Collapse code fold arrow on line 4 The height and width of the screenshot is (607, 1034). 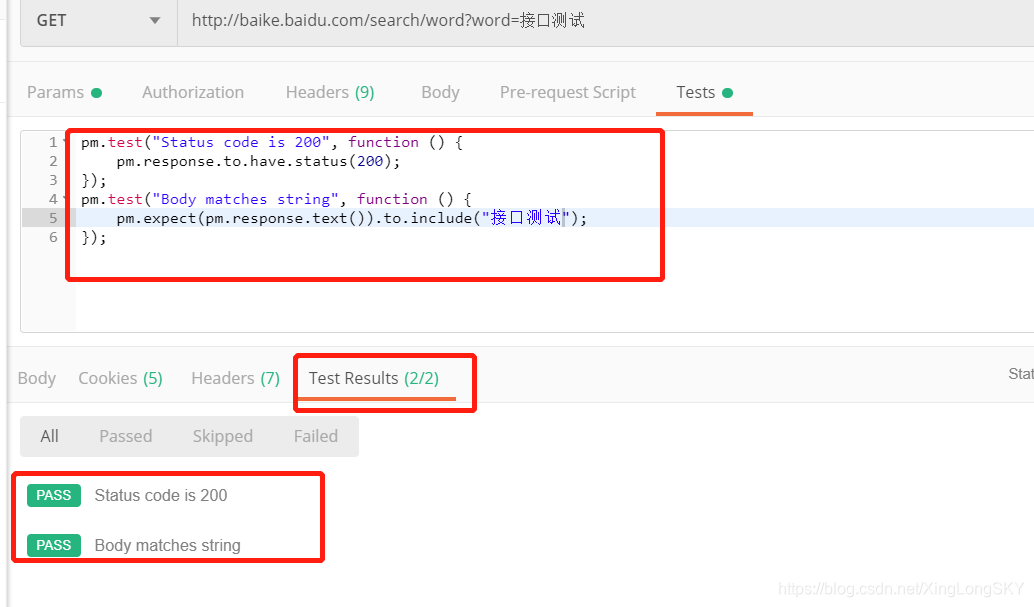[65, 199]
